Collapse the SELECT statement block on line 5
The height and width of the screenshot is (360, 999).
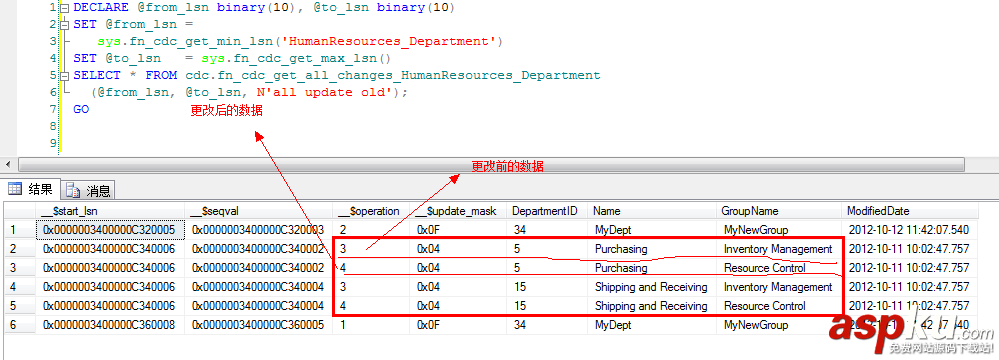(x=64, y=75)
